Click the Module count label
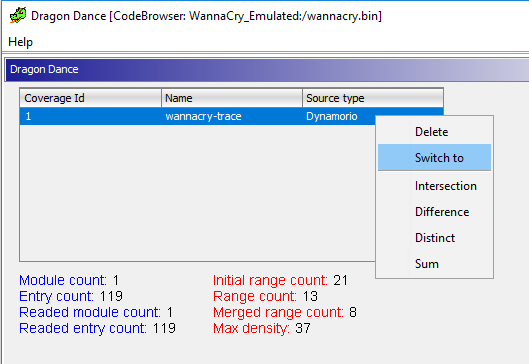 pyautogui.click(x=63, y=280)
